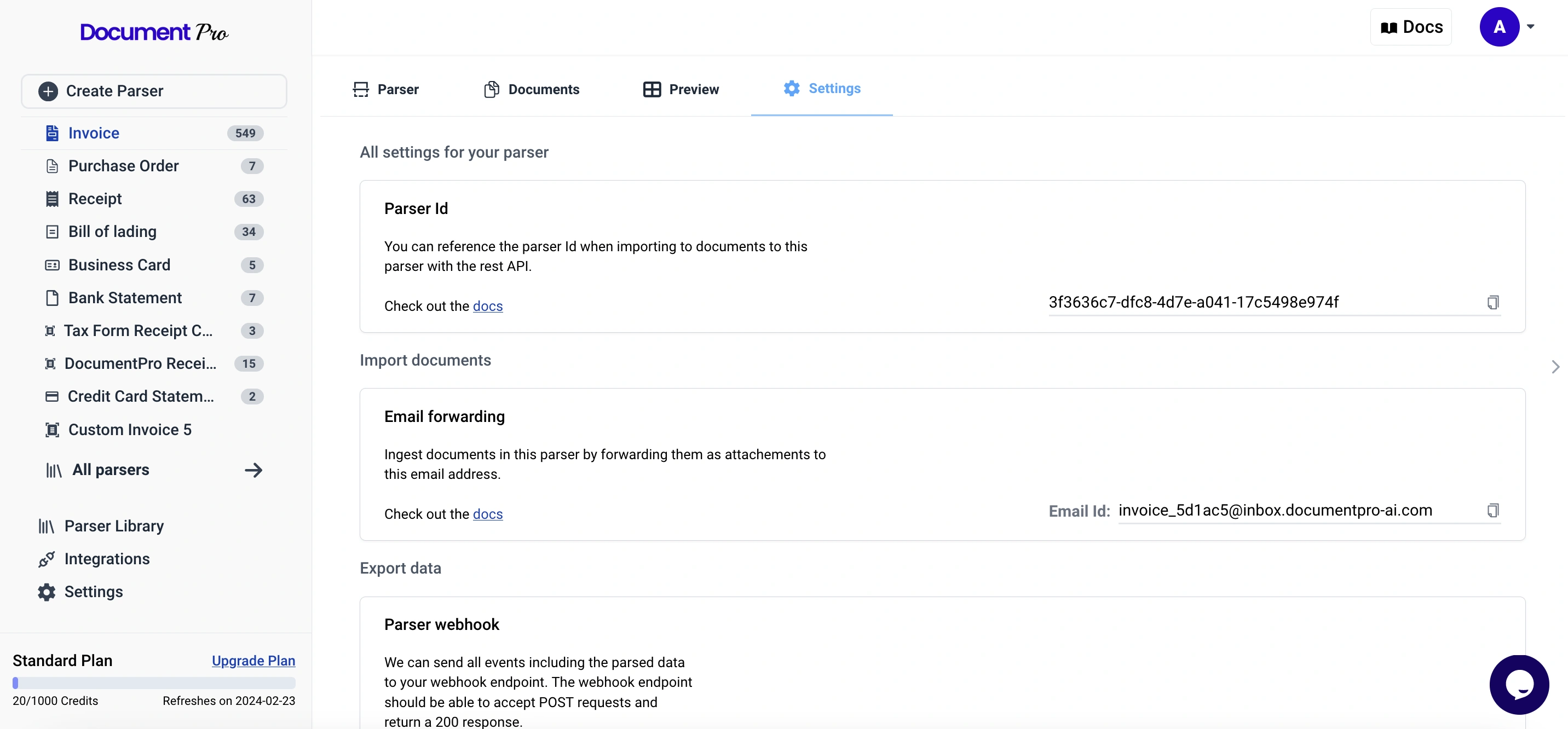This screenshot has height=729, width=1568.
Task: Click the Invoice parser icon in sidebar
Action: click(52, 132)
